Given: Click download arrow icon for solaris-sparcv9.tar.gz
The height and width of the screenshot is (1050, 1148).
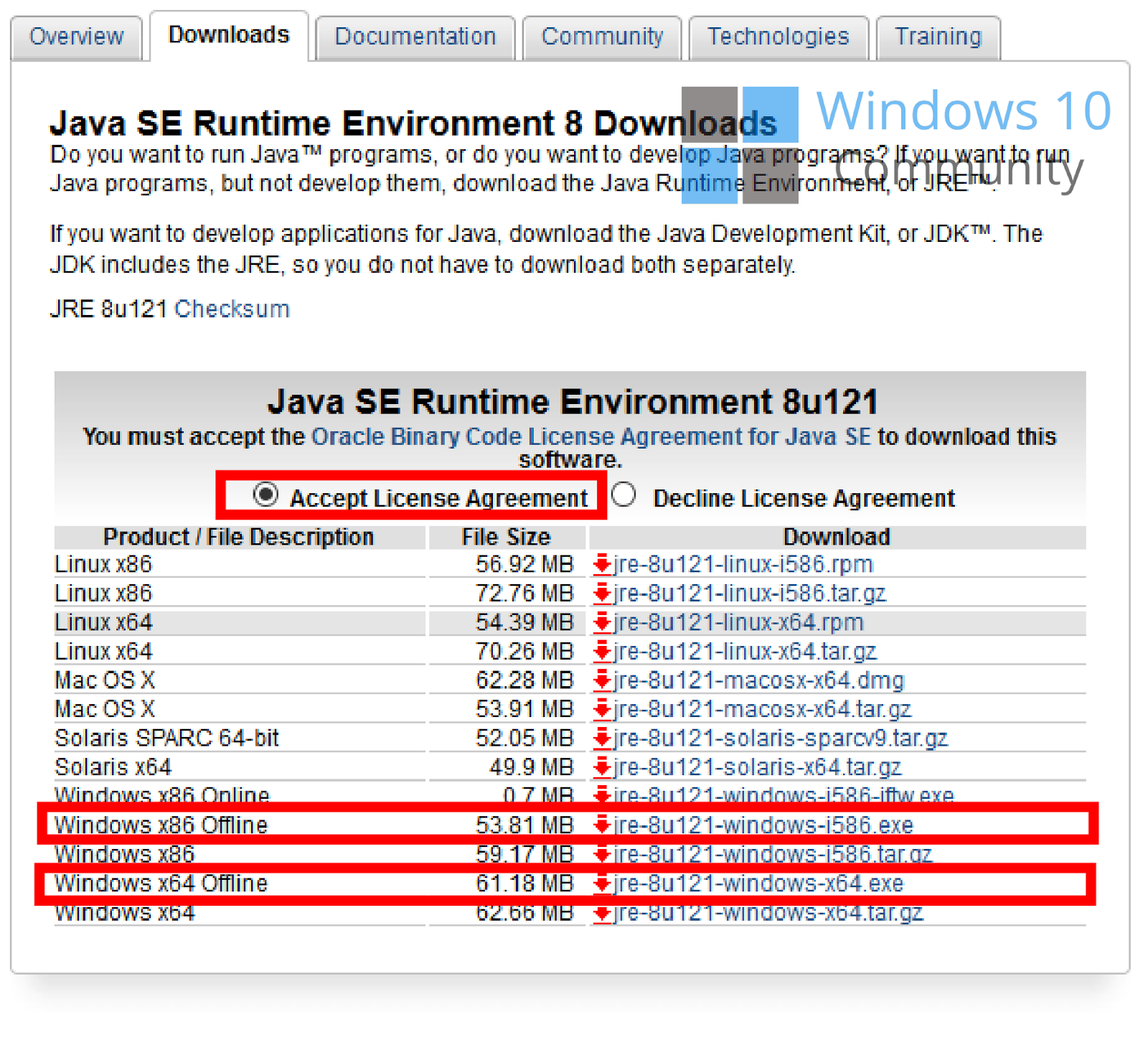Looking at the screenshot, I should coord(602,739).
